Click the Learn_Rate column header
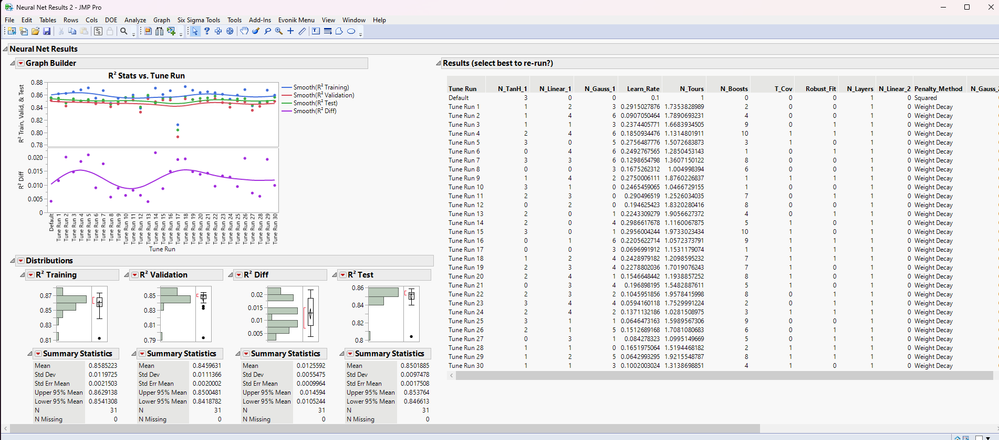Screen dimensions: 999x440 pyautogui.click(x=641, y=89)
